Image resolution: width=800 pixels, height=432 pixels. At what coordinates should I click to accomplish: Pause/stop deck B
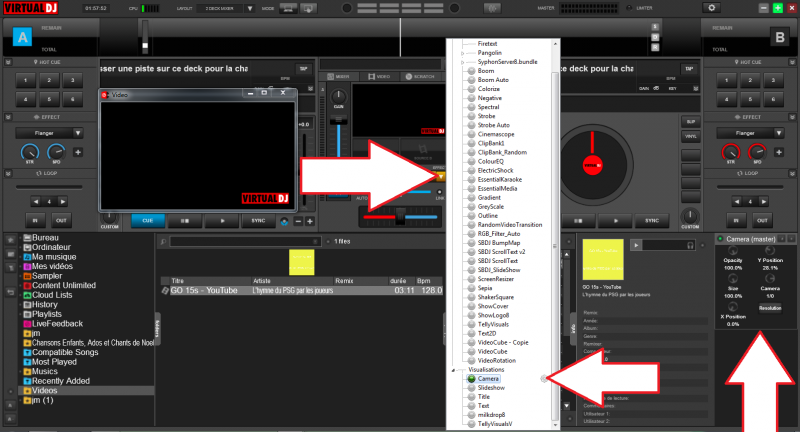[x=578, y=221]
